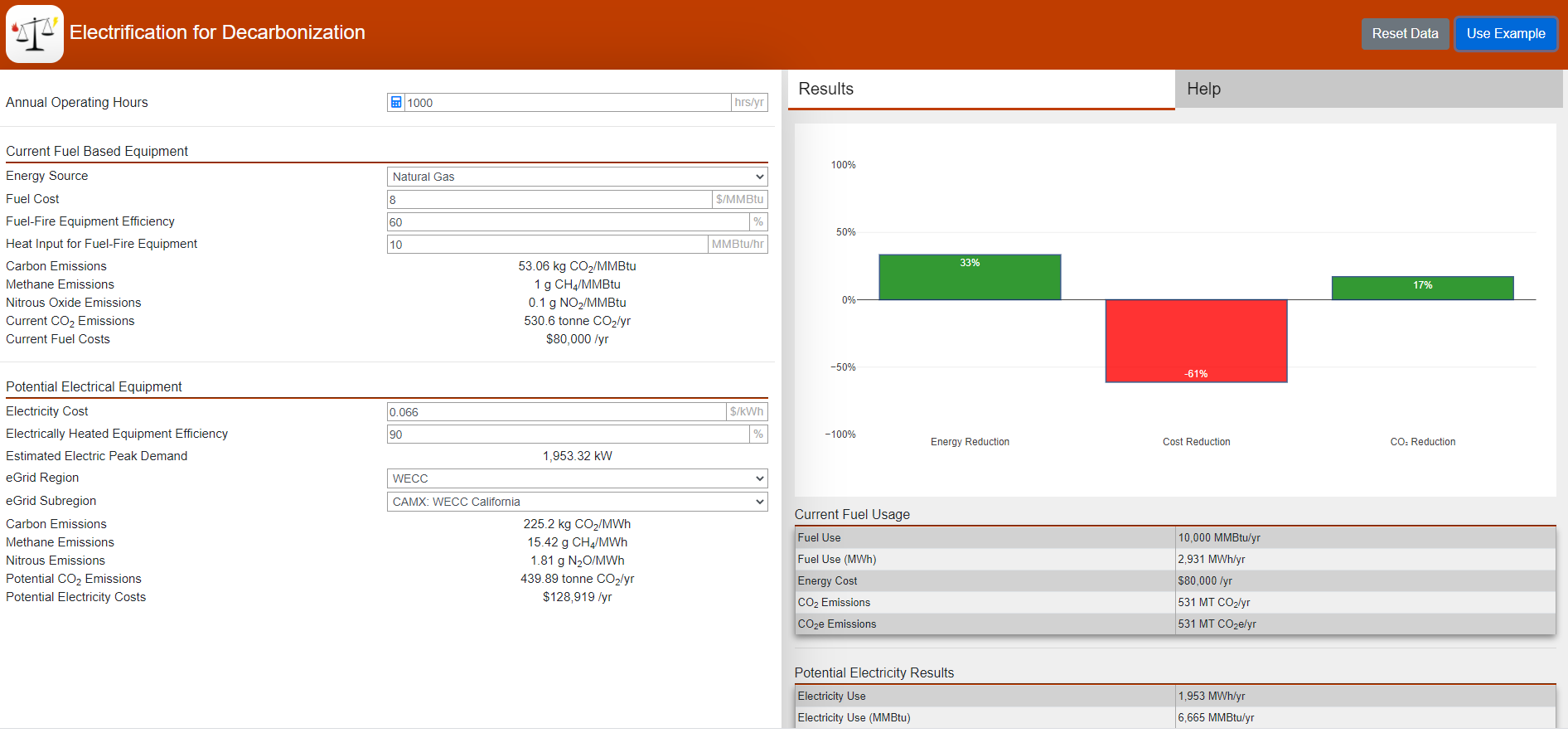The width and height of the screenshot is (1568, 733).
Task: Open the Energy Source dropdown
Action: point(578,177)
